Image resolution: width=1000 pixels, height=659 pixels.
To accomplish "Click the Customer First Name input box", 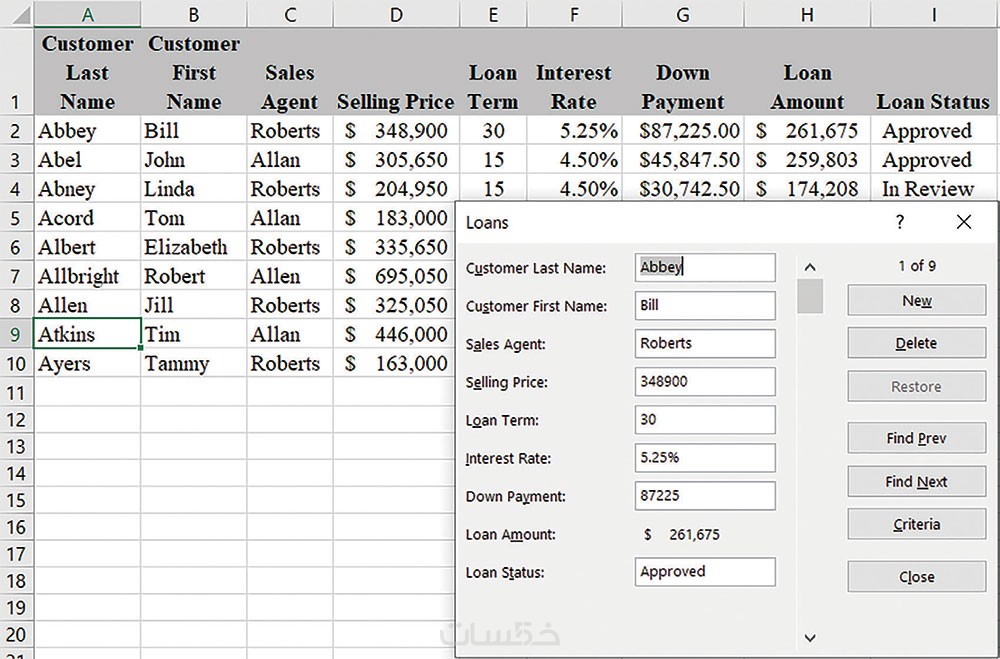I will 705,305.
